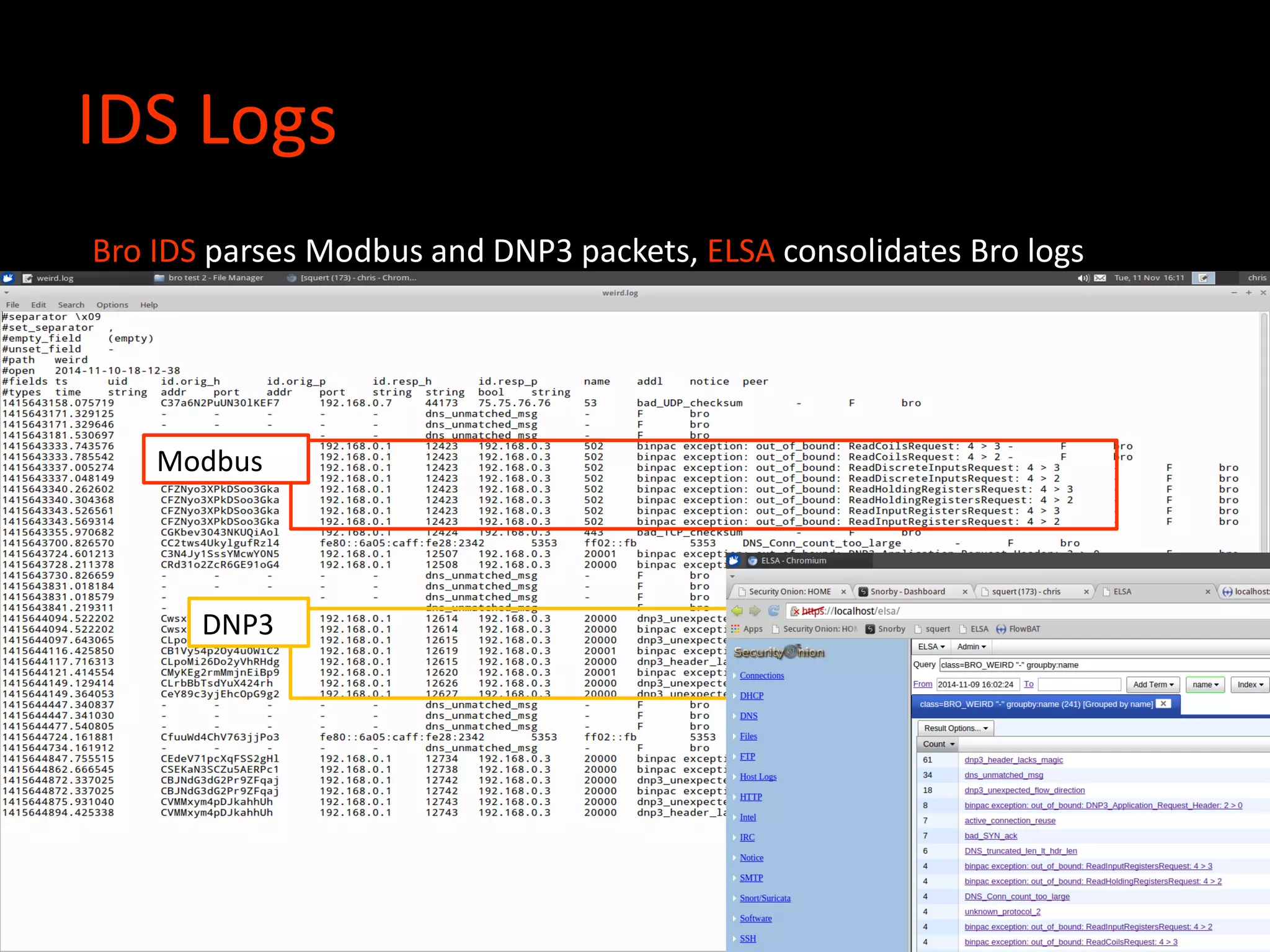Close the BRO_WEIRD results tab
The height and width of the screenshot is (952, 1270).
(1164, 703)
